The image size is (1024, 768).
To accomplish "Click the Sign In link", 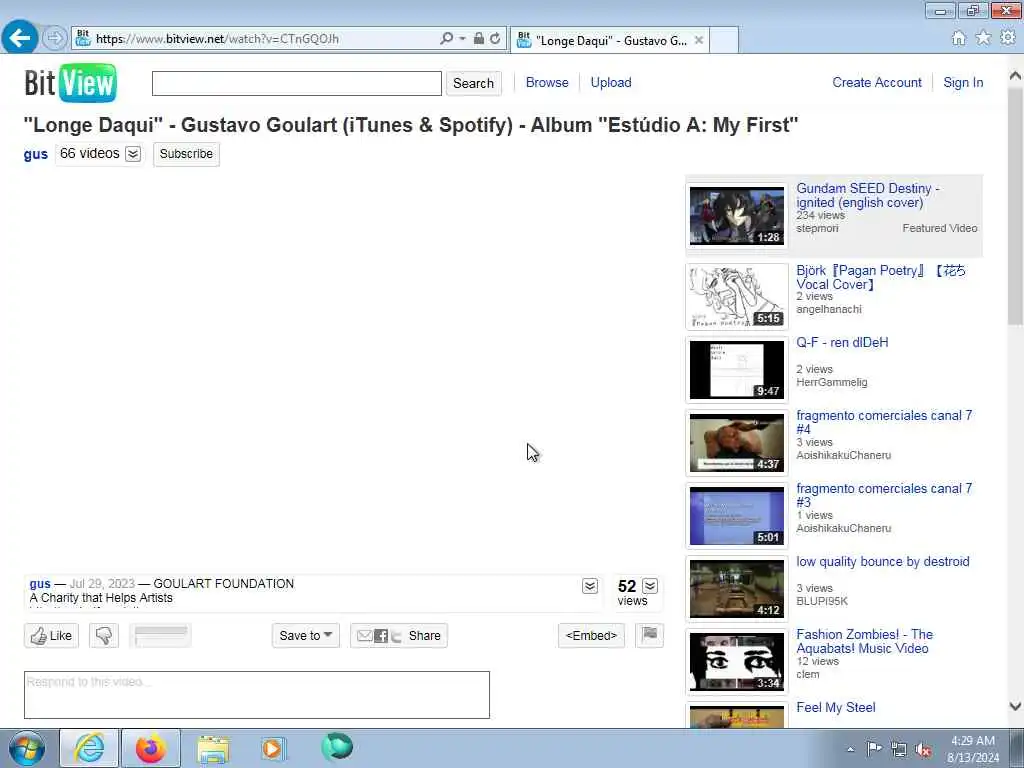I will pyautogui.click(x=963, y=82).
